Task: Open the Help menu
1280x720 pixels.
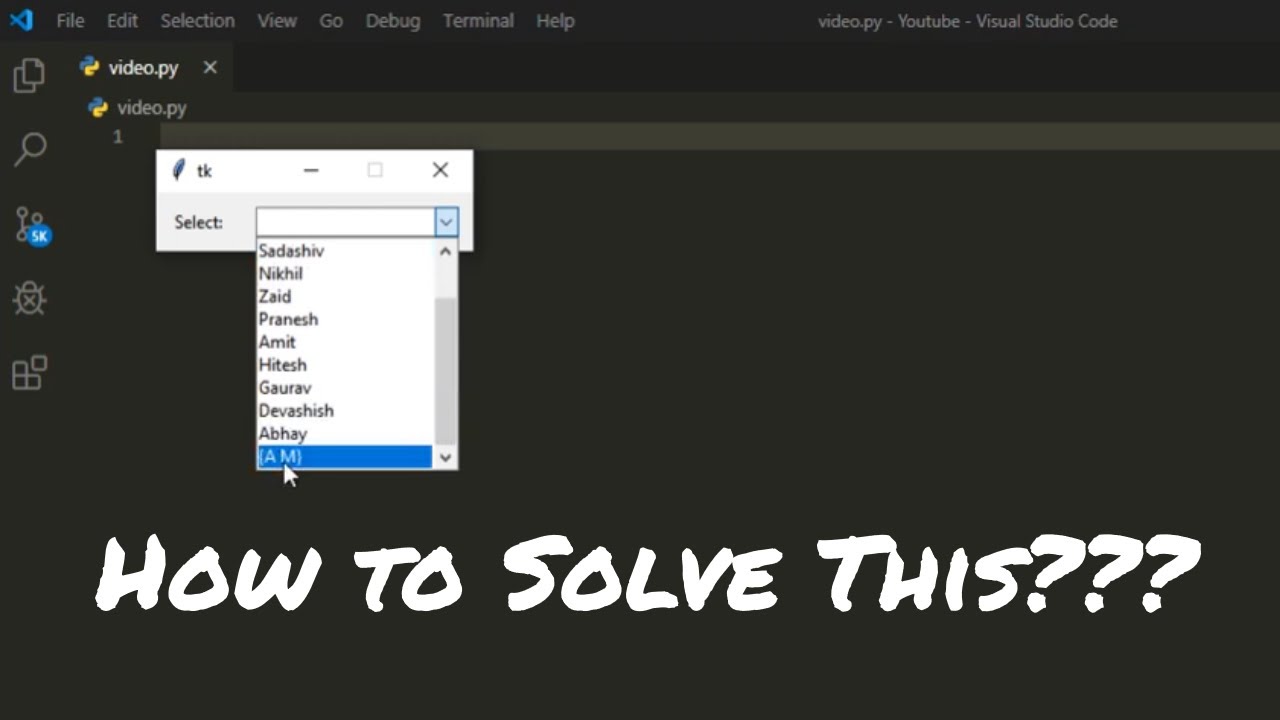Action: click(x=555, y=20)
